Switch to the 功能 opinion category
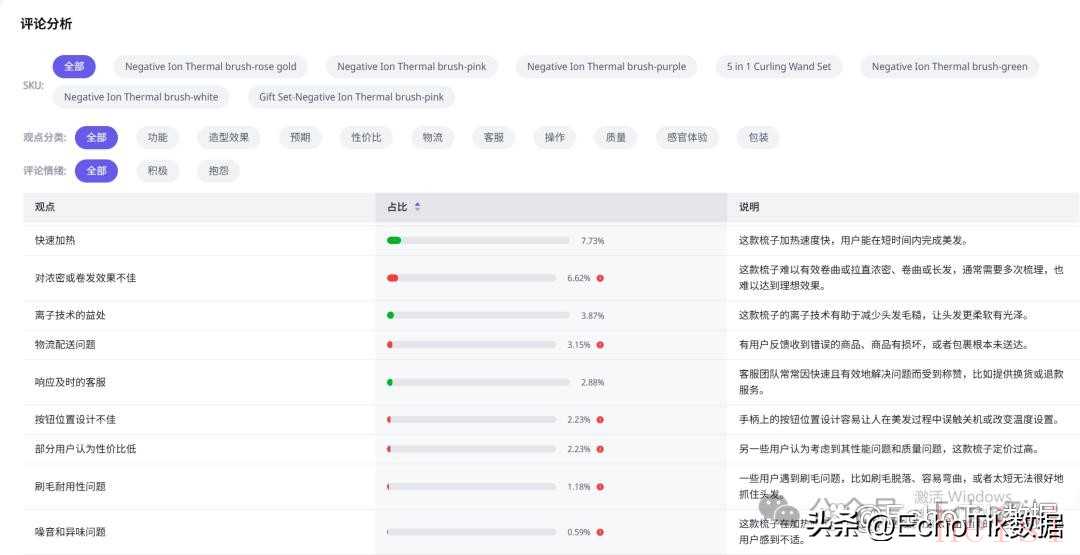 click(x=158, y=137)
